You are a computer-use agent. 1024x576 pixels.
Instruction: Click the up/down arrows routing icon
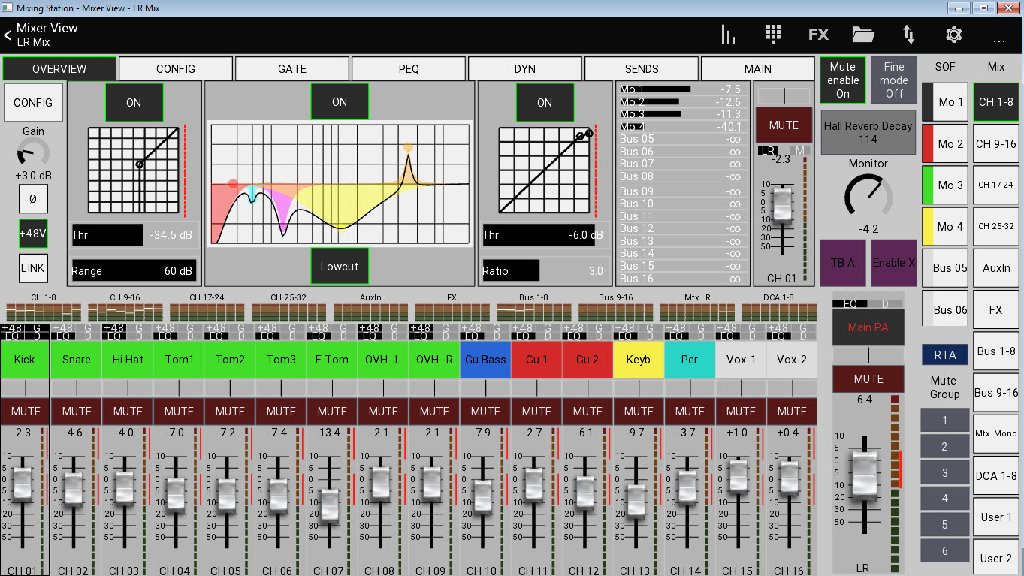[x=908, y=35]
